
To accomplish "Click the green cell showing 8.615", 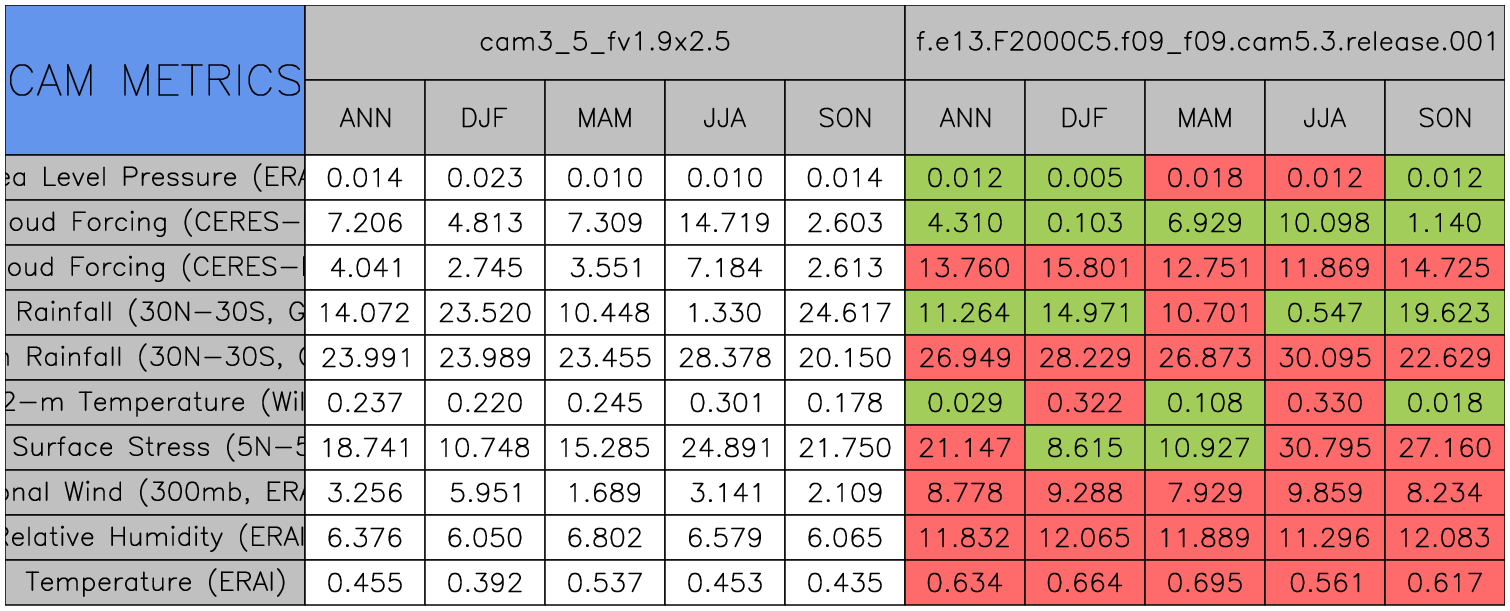I will click(x=1084, y=448).
